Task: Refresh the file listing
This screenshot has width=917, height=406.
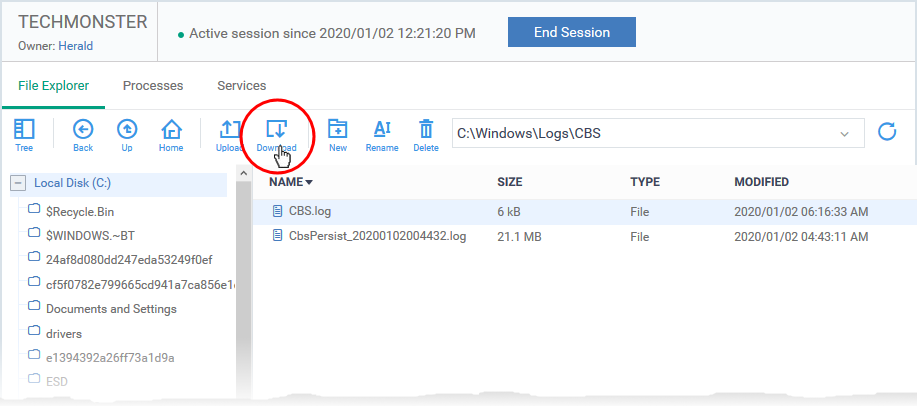Action: coord(886,132)
